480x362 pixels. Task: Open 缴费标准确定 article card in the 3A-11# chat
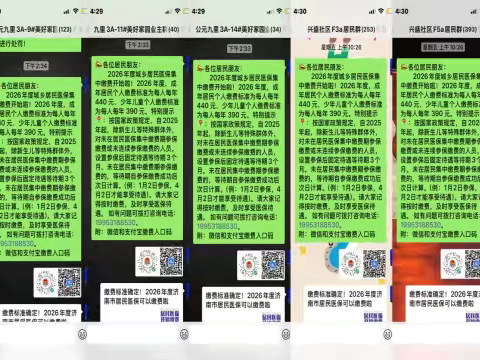pos(142,302)
